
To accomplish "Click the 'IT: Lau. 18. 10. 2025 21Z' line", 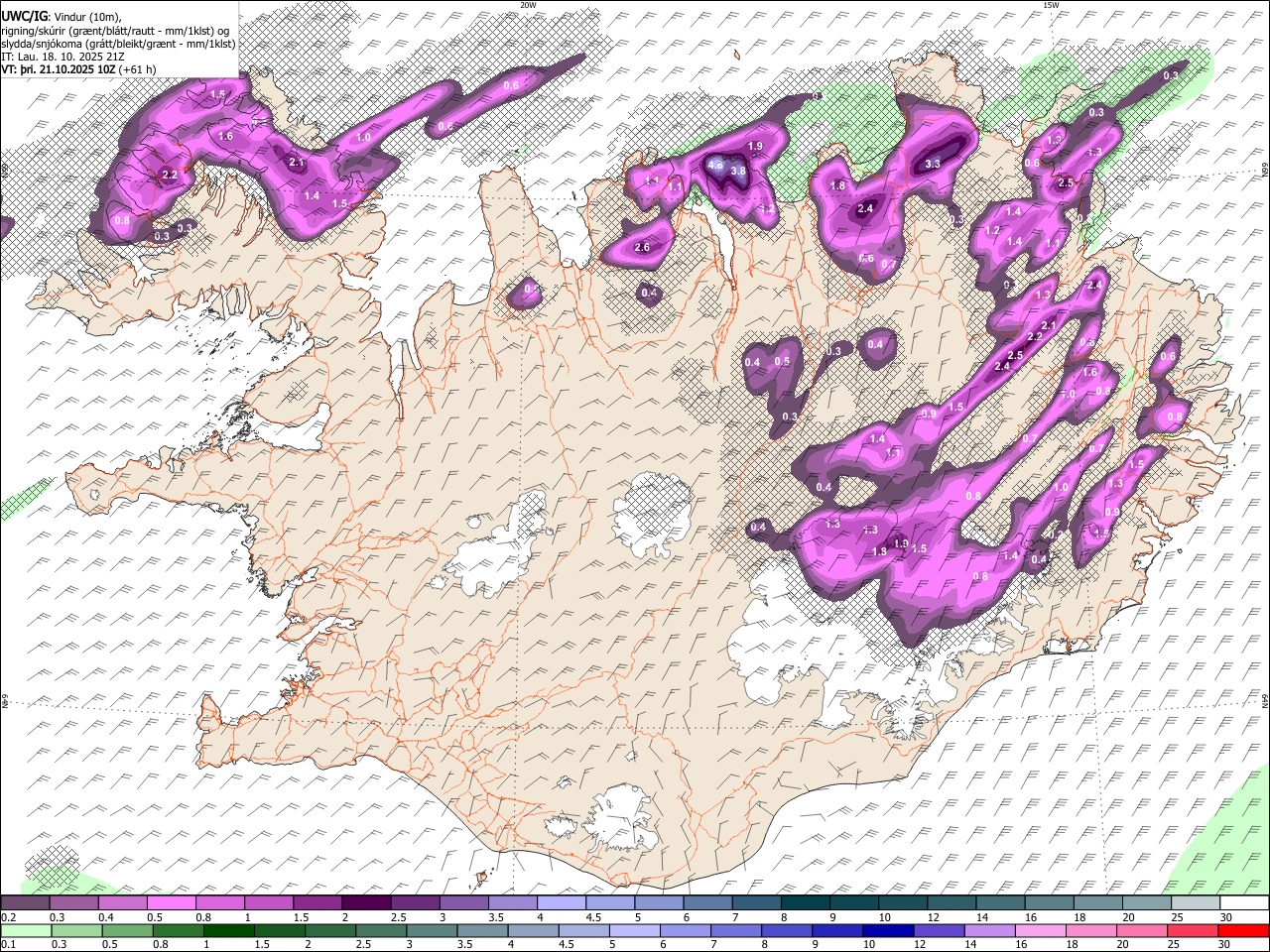I will pyautogui.click(x=63, y=56).
